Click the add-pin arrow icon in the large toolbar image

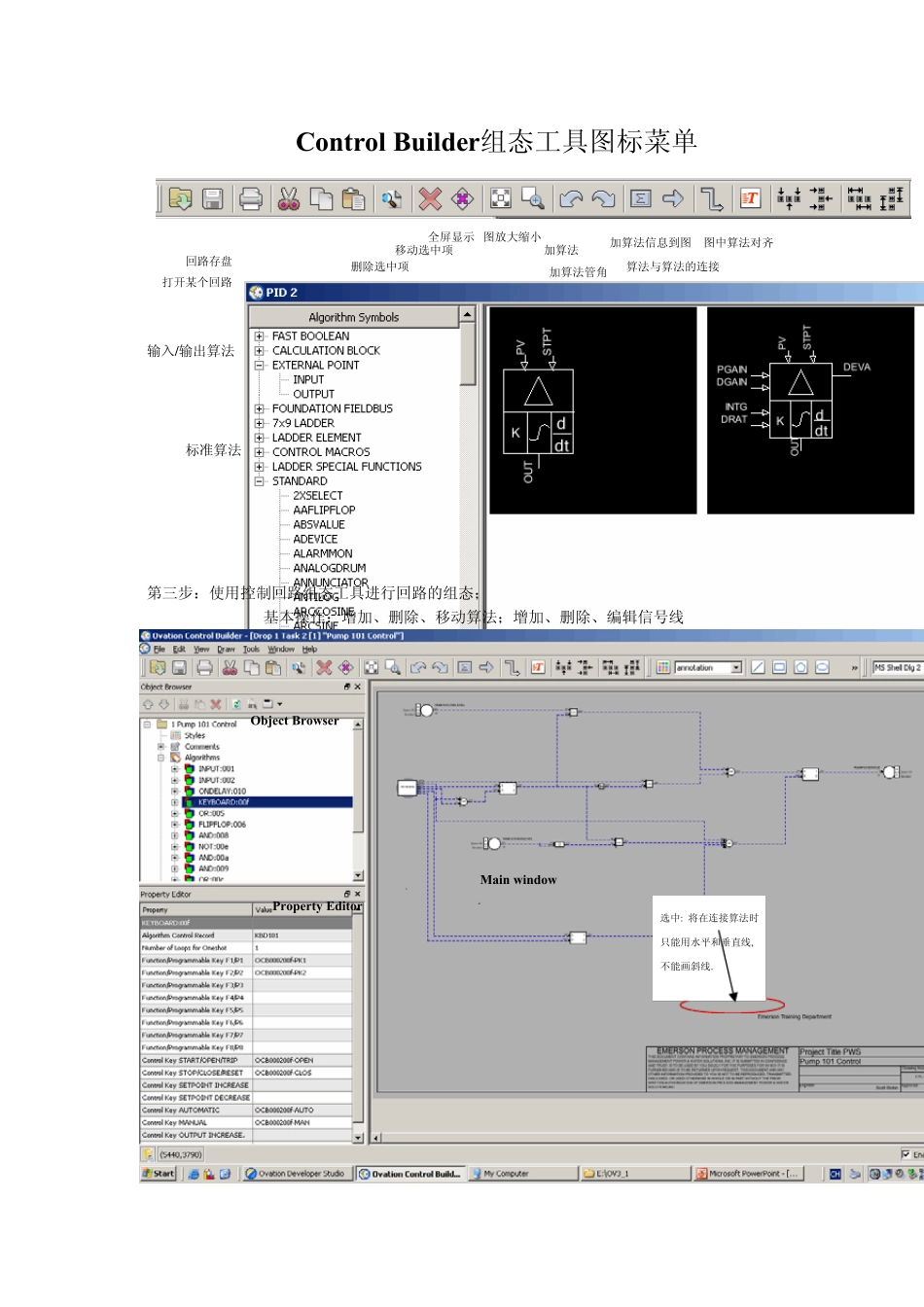tap(673, 199)
